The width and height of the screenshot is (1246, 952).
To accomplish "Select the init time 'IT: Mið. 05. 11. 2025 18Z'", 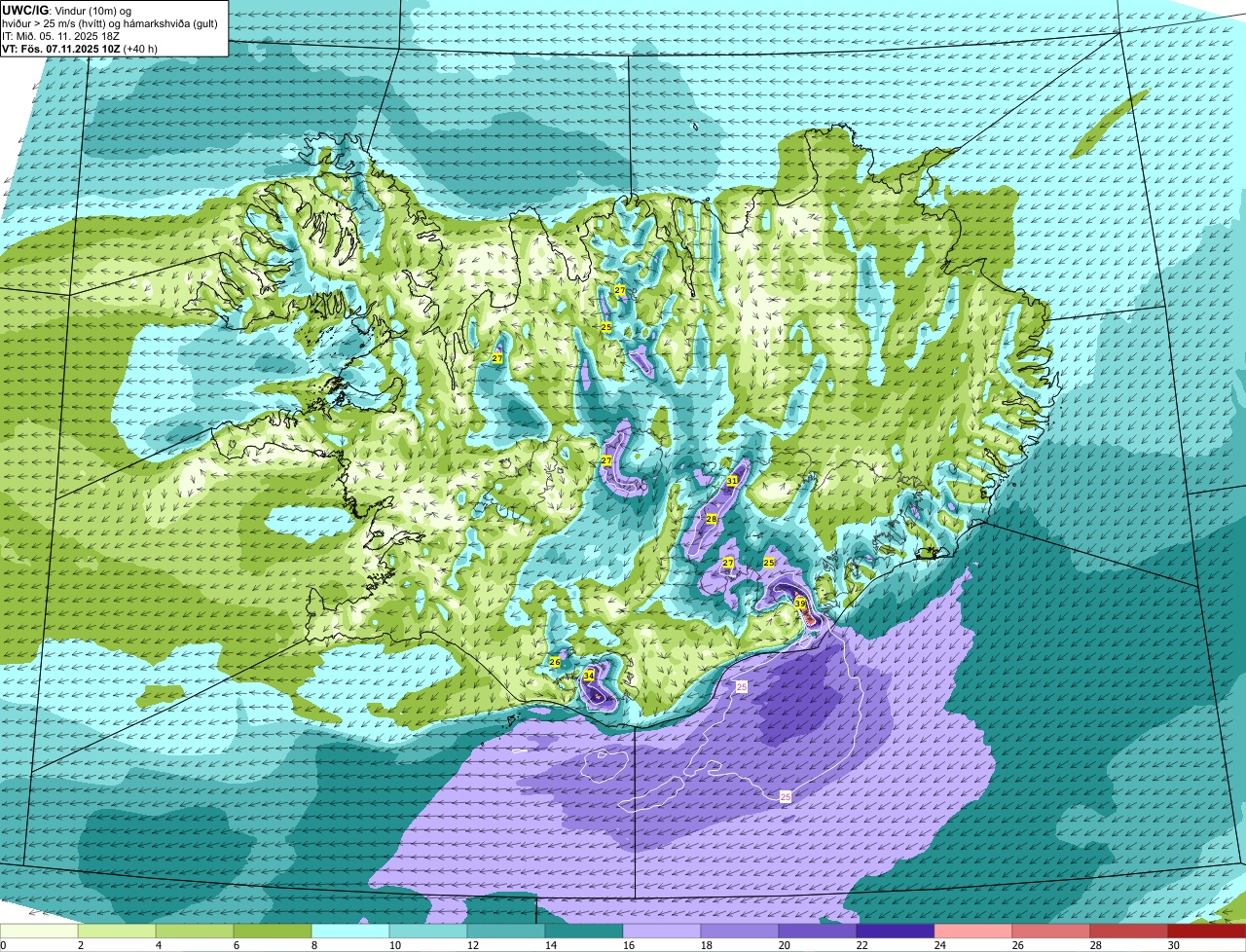I will [x=59, y=35].
